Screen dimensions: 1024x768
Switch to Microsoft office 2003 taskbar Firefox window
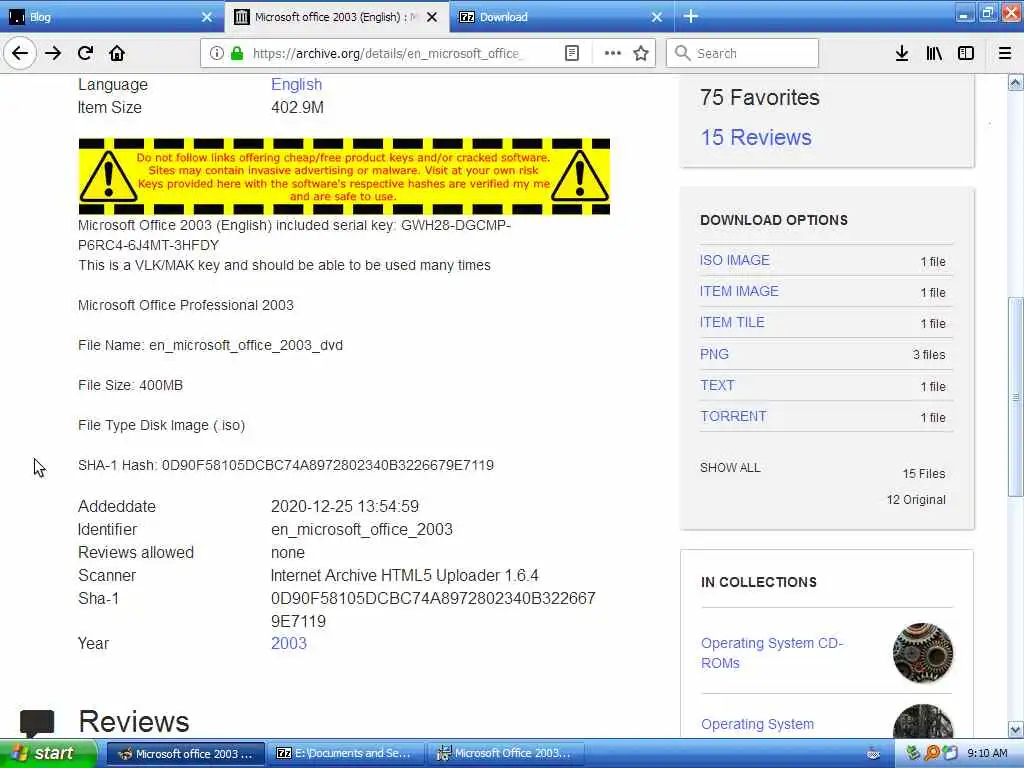click(185, 754)
